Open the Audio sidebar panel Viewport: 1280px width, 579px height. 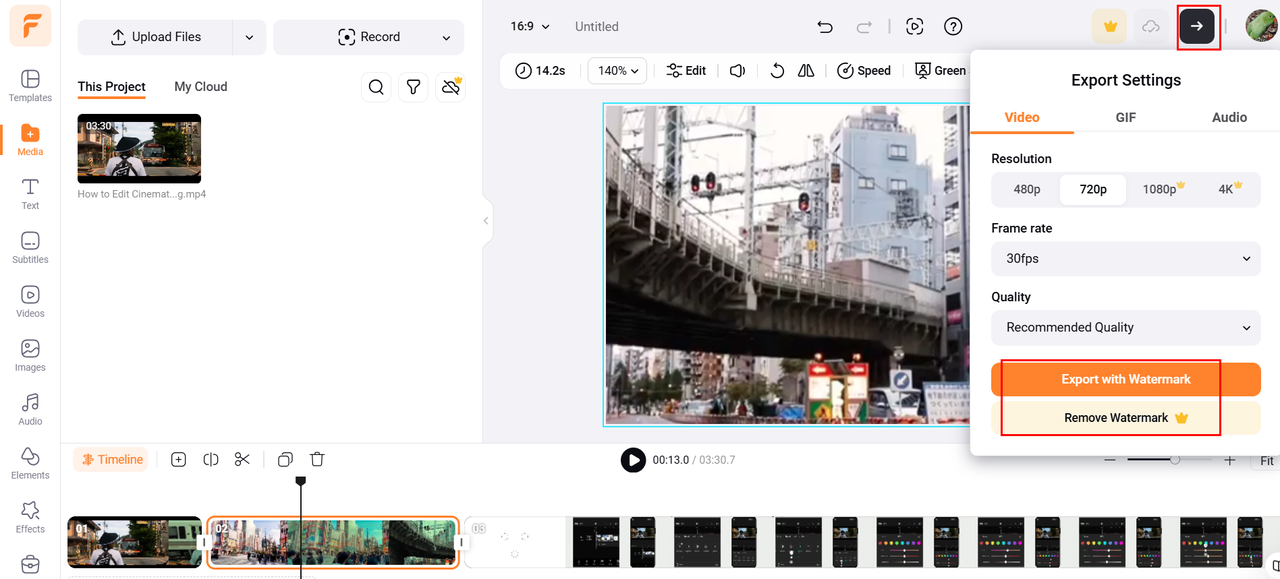[30, 410]
